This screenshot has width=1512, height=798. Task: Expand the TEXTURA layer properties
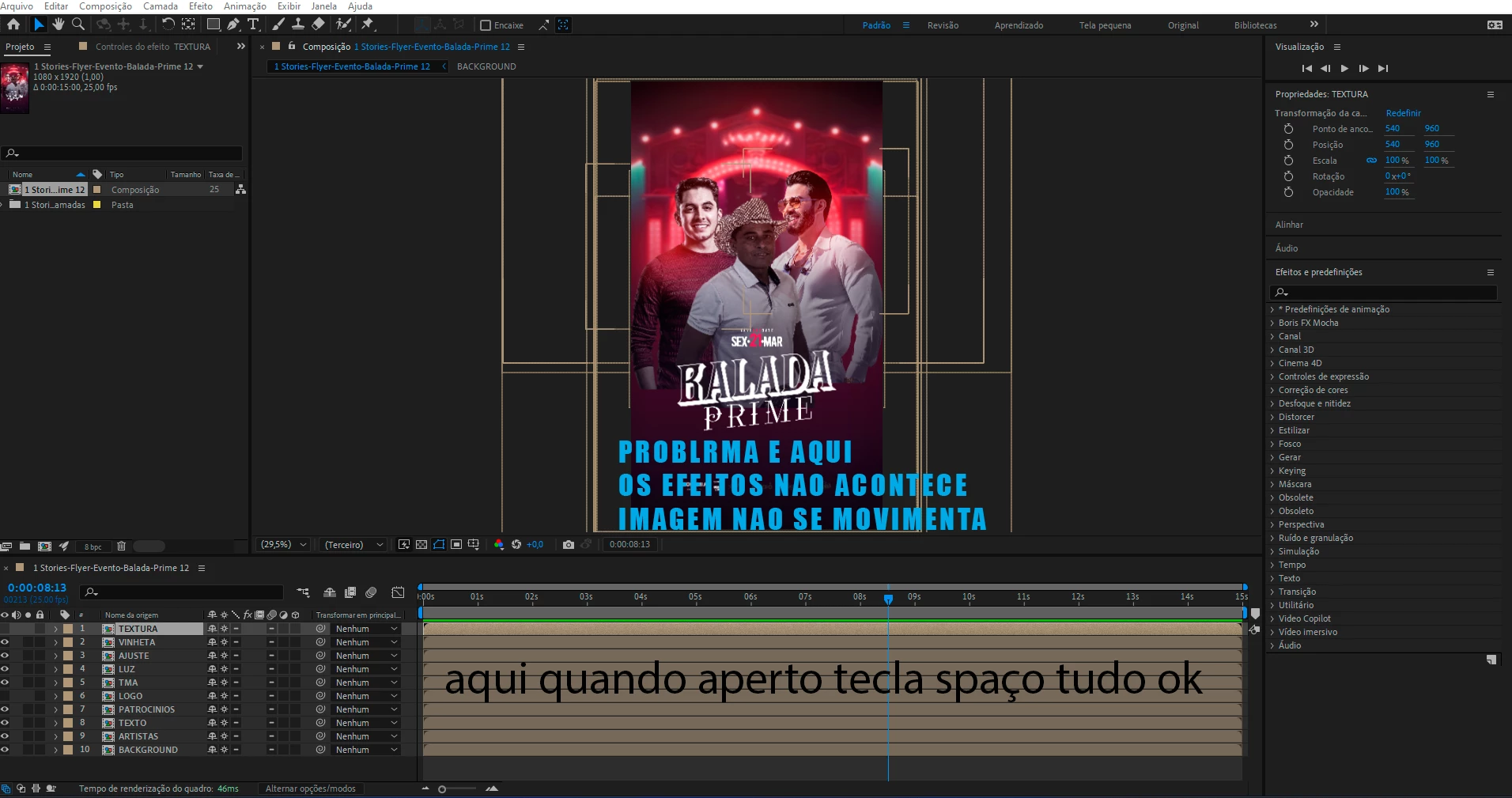click(x=55, y=629)
